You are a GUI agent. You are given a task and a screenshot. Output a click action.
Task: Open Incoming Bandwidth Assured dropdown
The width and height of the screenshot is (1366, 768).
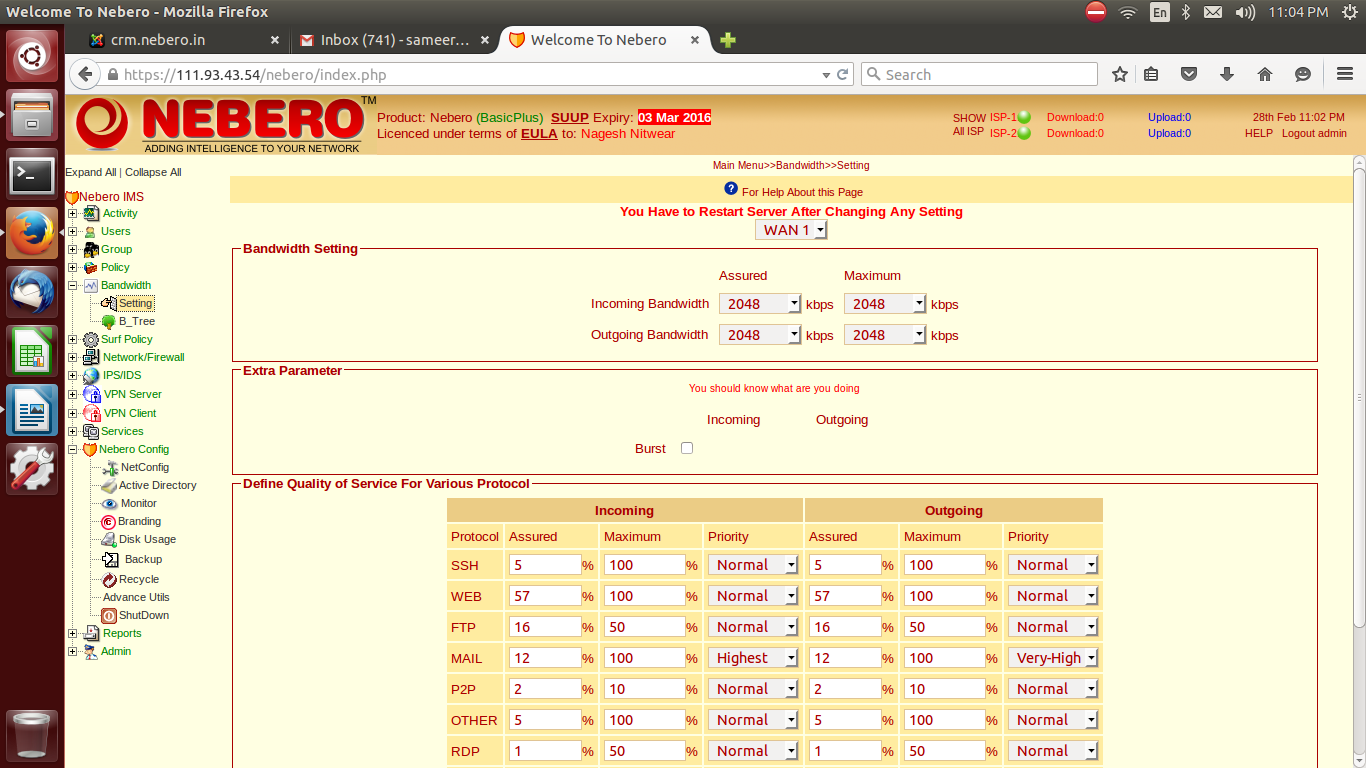[x=760, y=304]
